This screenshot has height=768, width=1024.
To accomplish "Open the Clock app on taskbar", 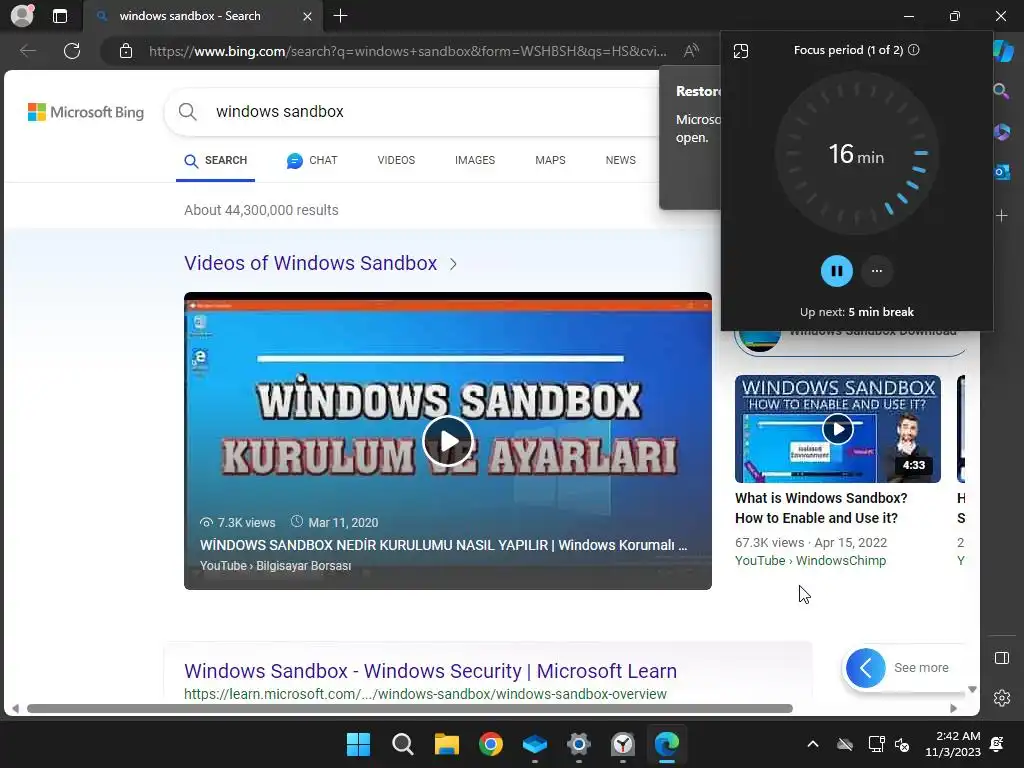I will tap(623, 744).
